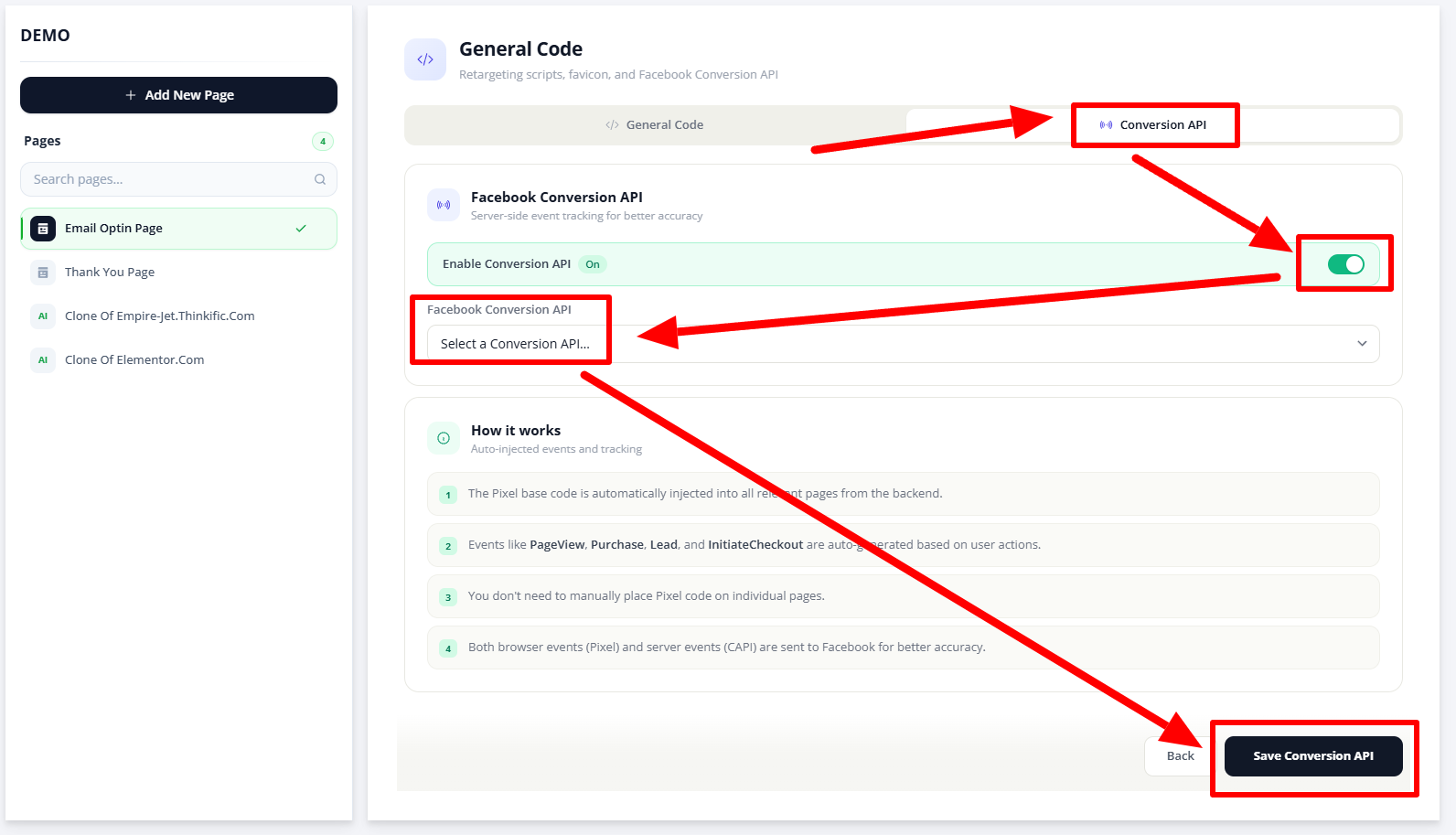The width and height of the screenshot is (1456, 835).
Task: Click AI icon beside Clone Of Elementor.Com
Action: (x=43, y=360)
